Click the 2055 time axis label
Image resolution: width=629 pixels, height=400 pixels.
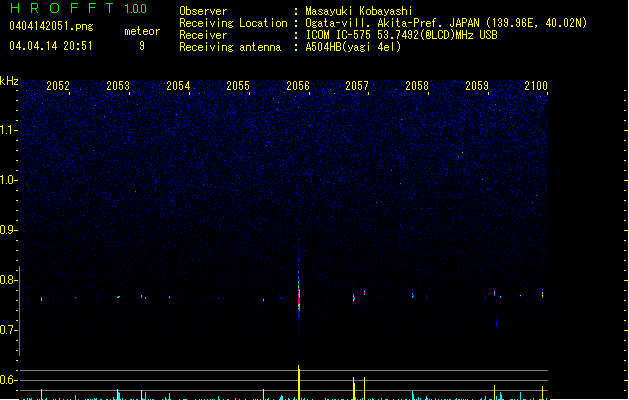[x=238, y=86]
